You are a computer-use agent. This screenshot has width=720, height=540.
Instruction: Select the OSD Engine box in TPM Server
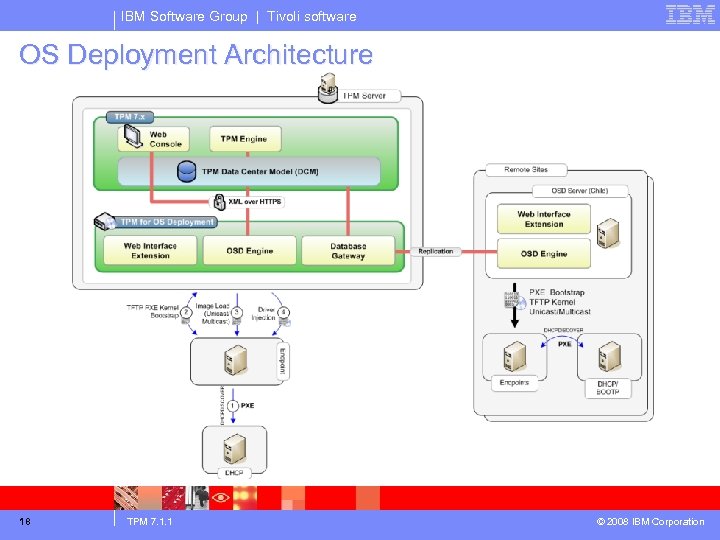(x=249, y=251)
